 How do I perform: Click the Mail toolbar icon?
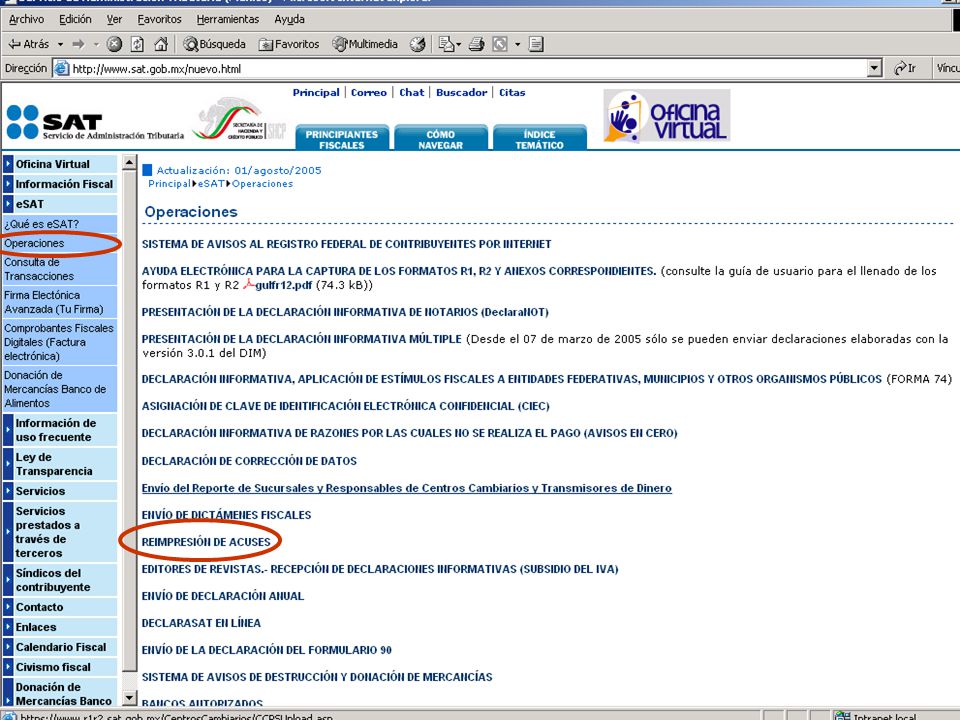click(446, 44)
